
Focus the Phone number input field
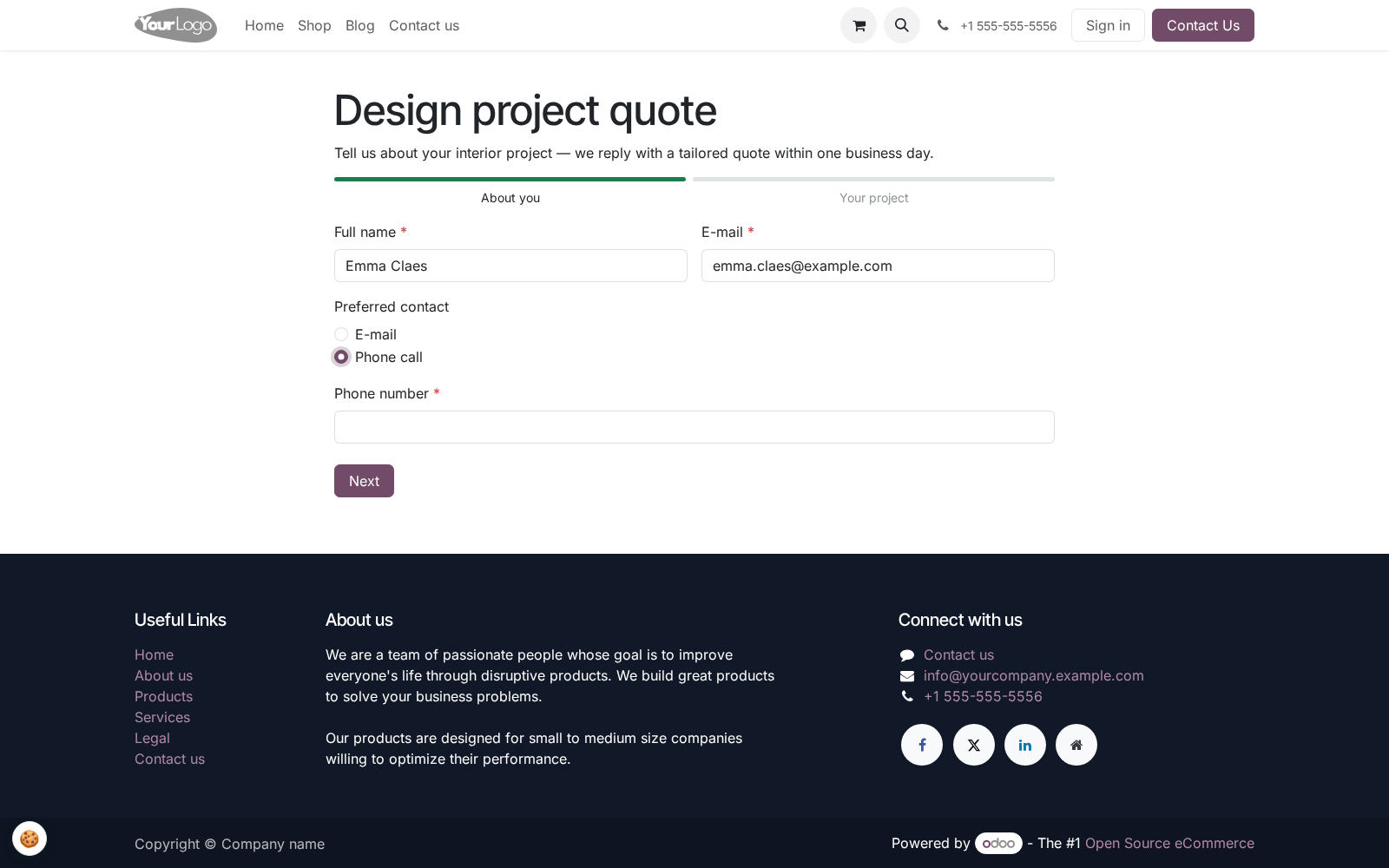[x=694, y=427]
